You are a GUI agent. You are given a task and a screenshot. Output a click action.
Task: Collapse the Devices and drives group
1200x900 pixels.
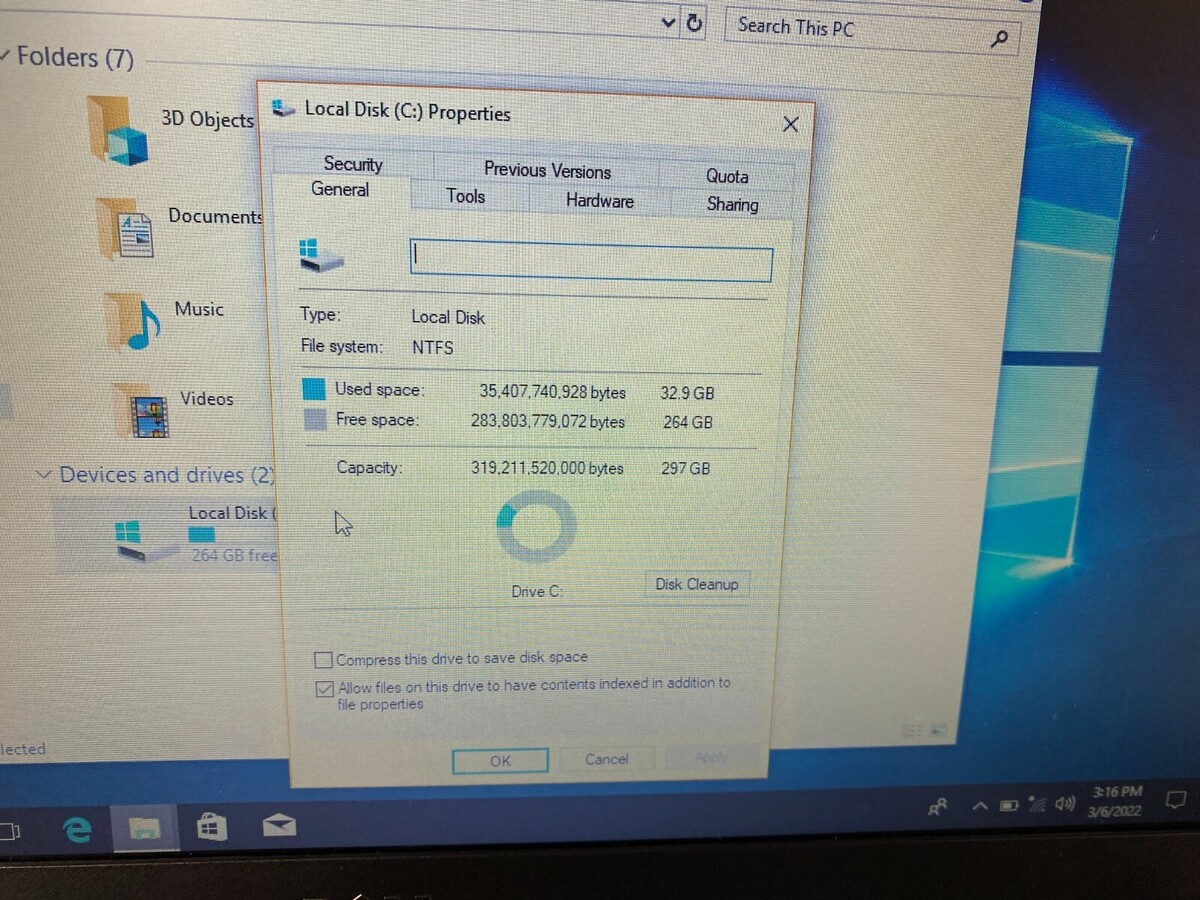[x=44, y=474]
